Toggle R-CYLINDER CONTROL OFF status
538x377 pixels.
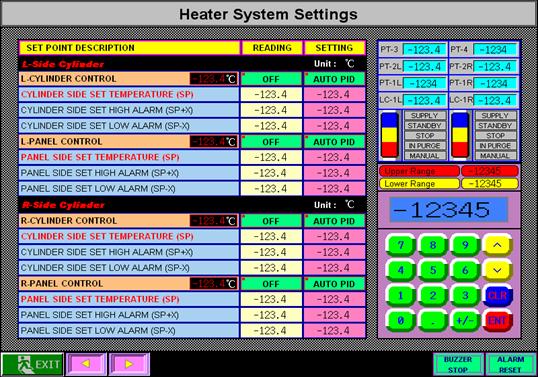point(271,221)
